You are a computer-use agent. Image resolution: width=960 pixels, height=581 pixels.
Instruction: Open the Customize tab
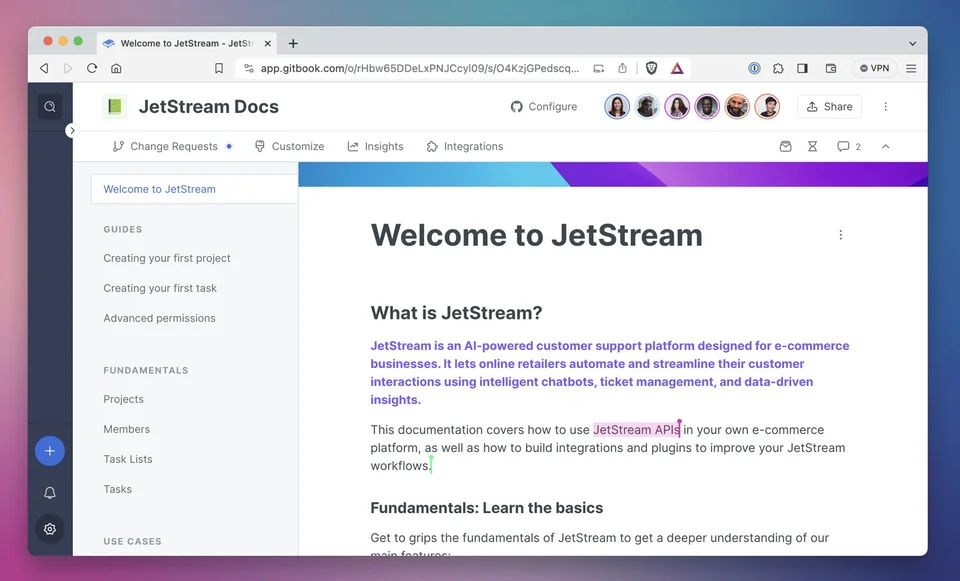290,146
